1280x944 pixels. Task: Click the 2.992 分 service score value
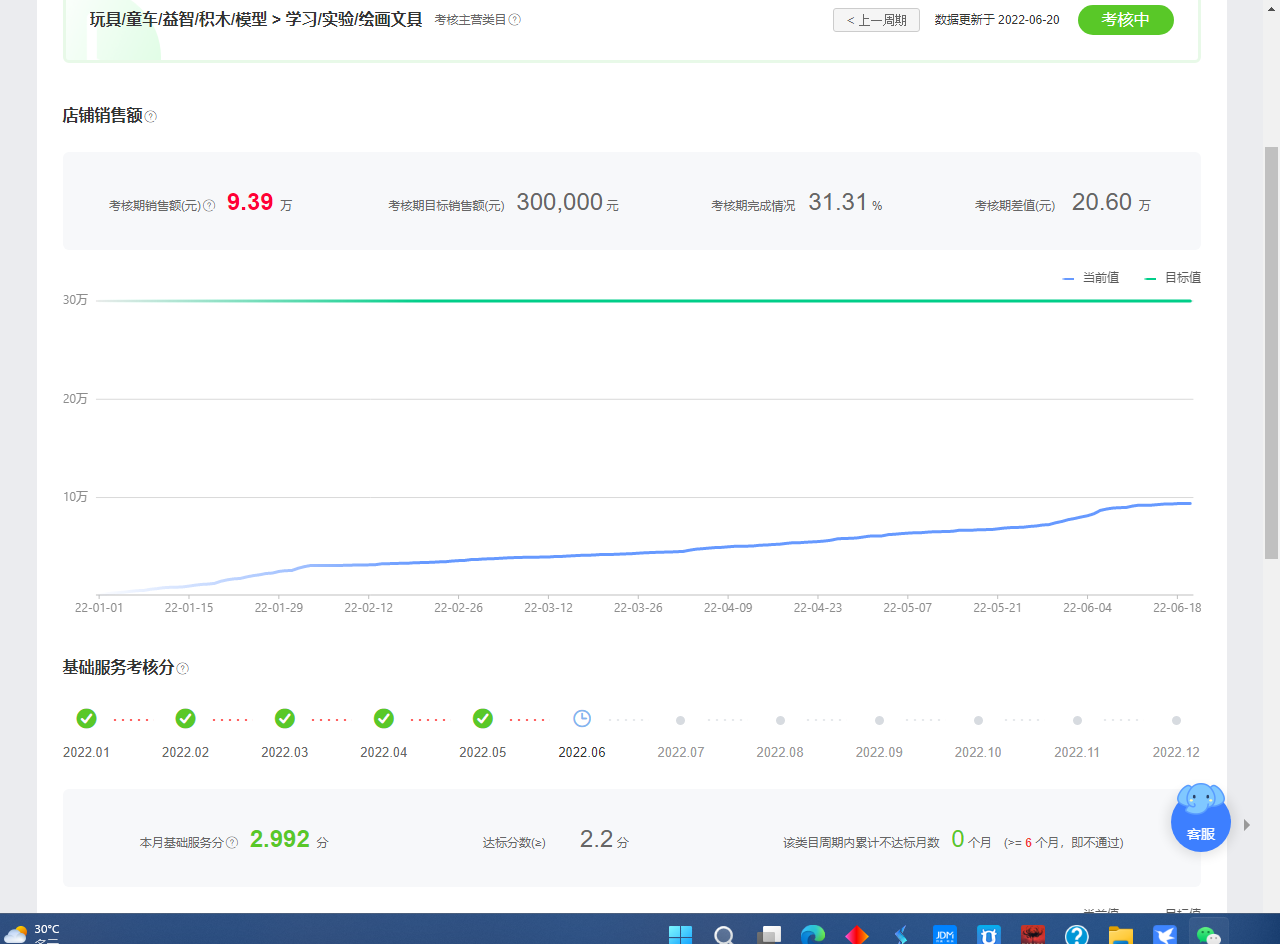289,840
